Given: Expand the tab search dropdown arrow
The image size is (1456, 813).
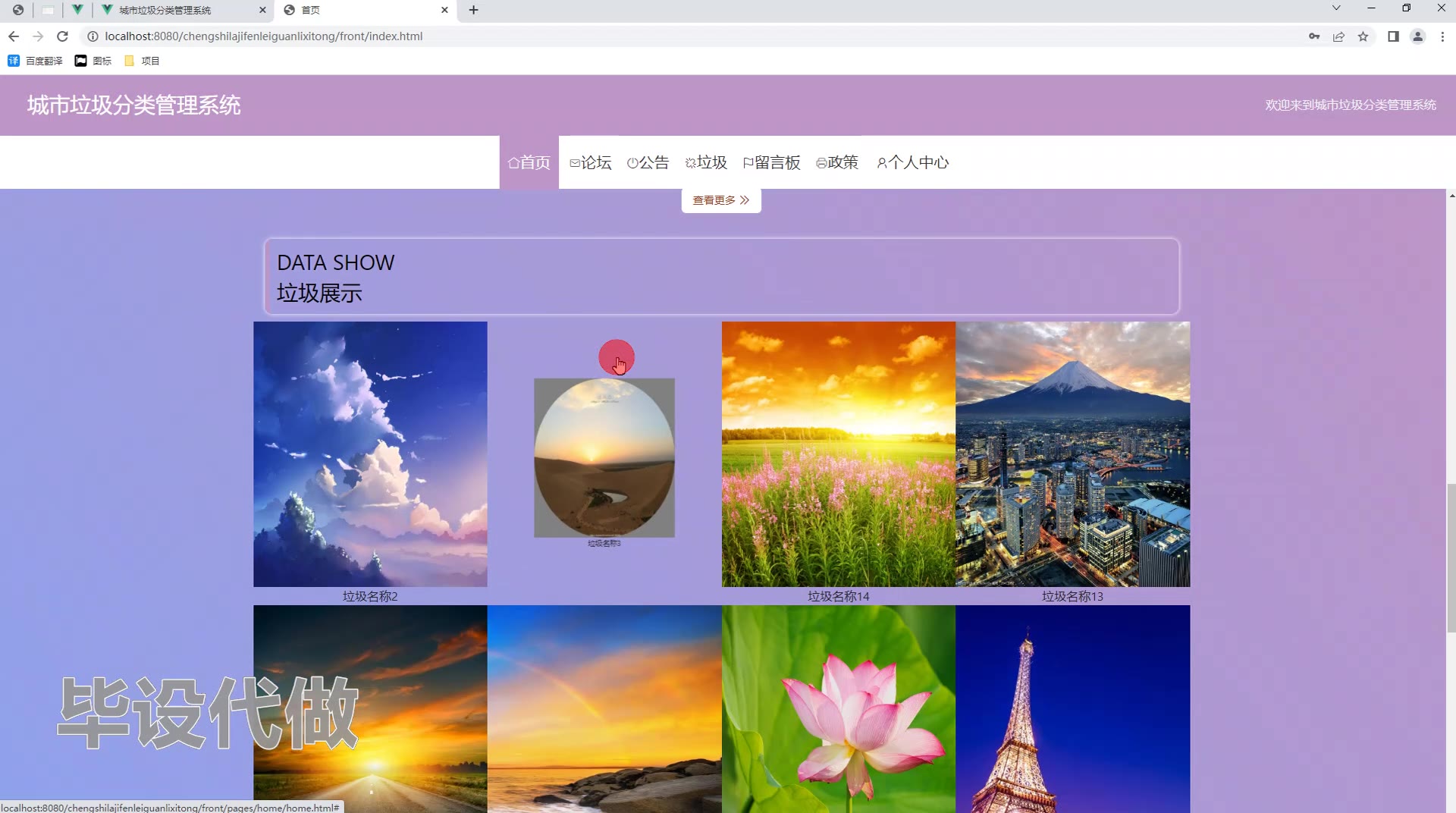Looking at the screenshot, I should click(x=1336, y=8).
